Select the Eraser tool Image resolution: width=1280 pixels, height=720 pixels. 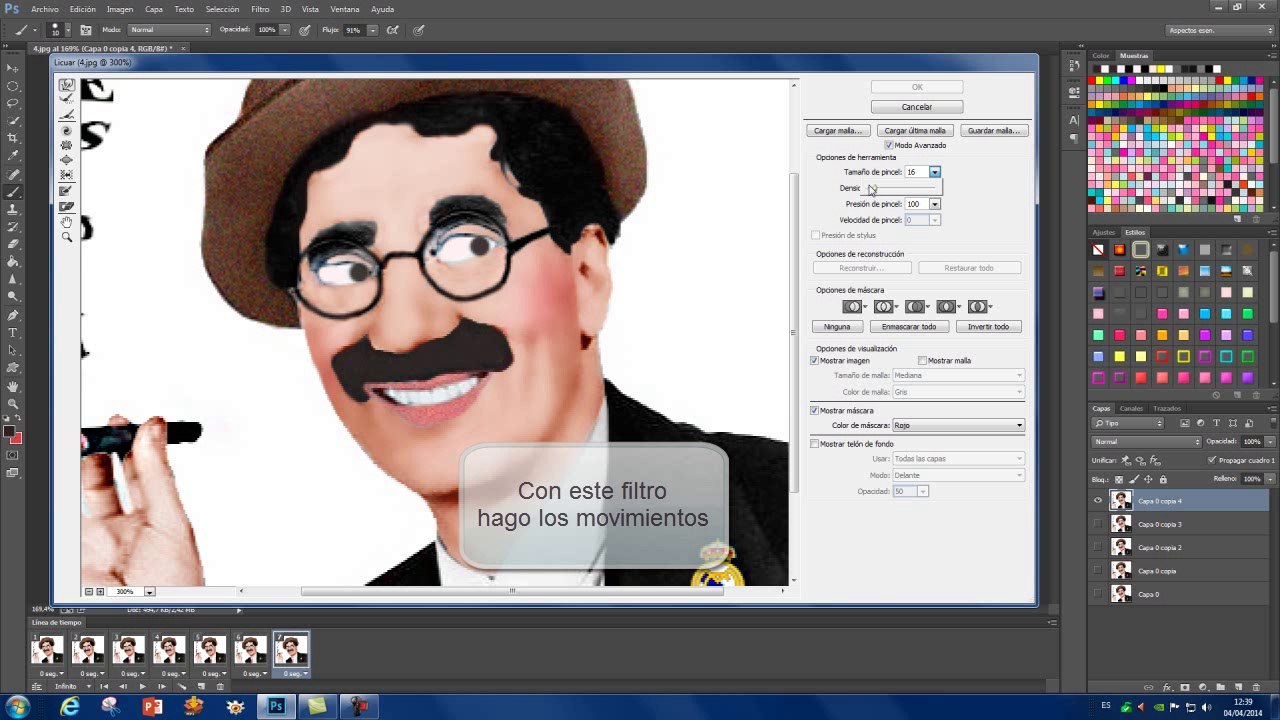[13, 243]
